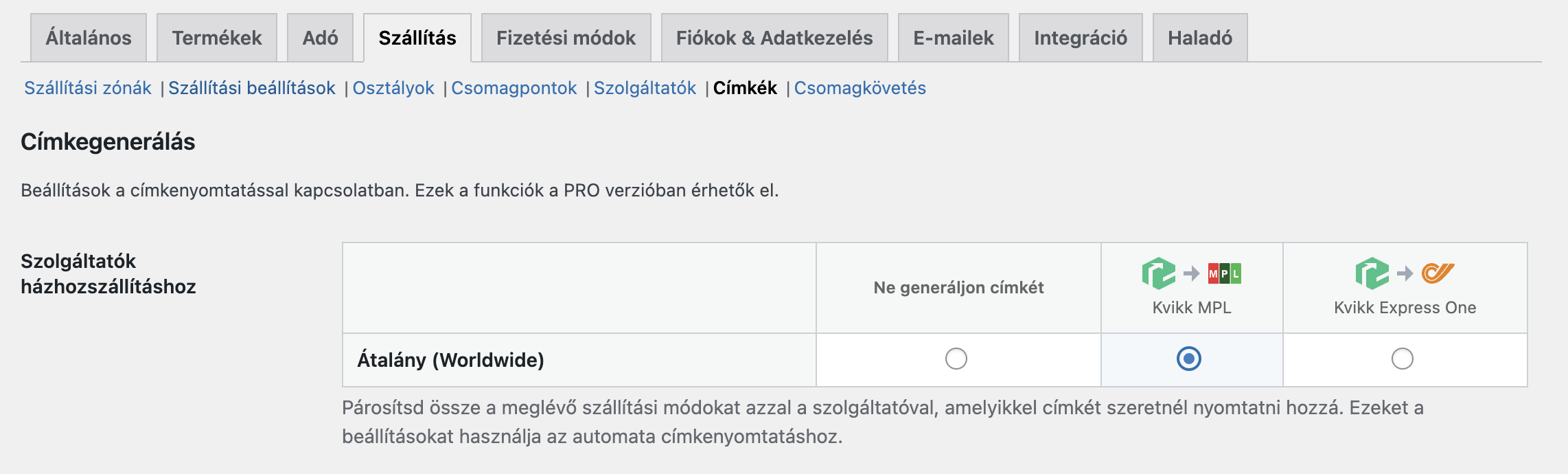Go to the Integráció tab
Image resolution: width=1568 pixels, height=474 pixels.
point(1081,38)
